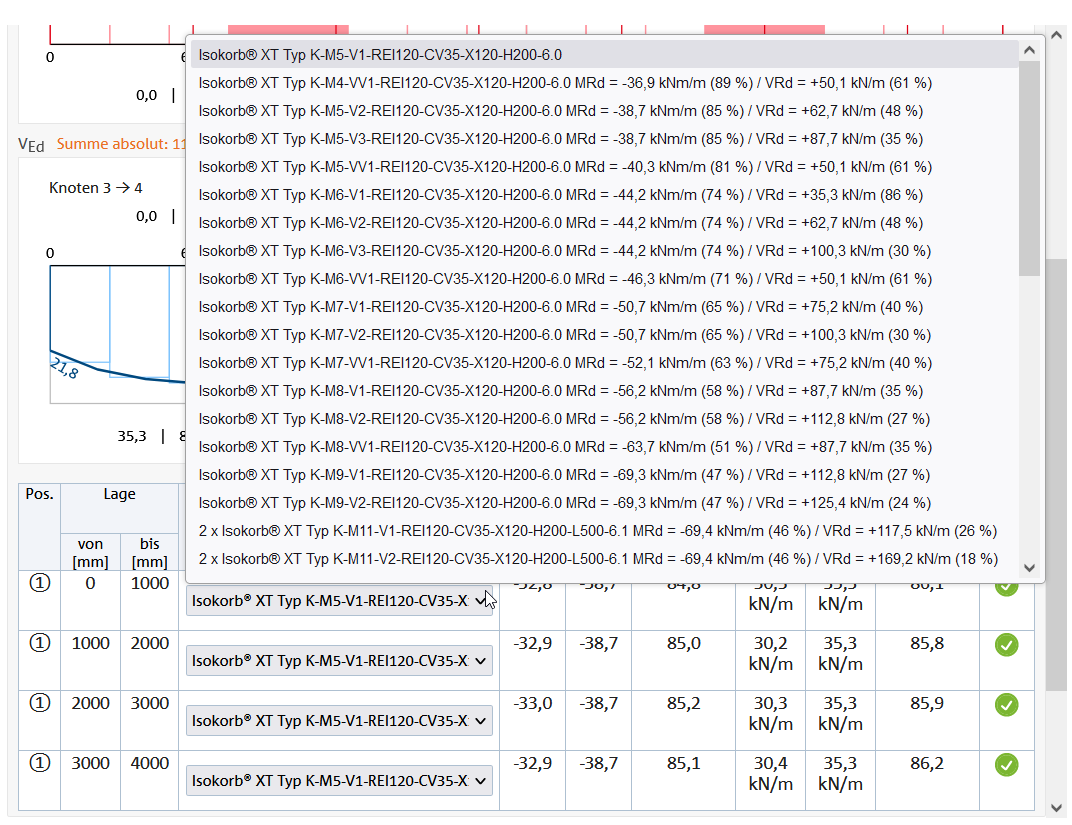Pick K-M8-V2 option with VRd +112,8 kN/m

pyautogui.click(x=604, y=419)
